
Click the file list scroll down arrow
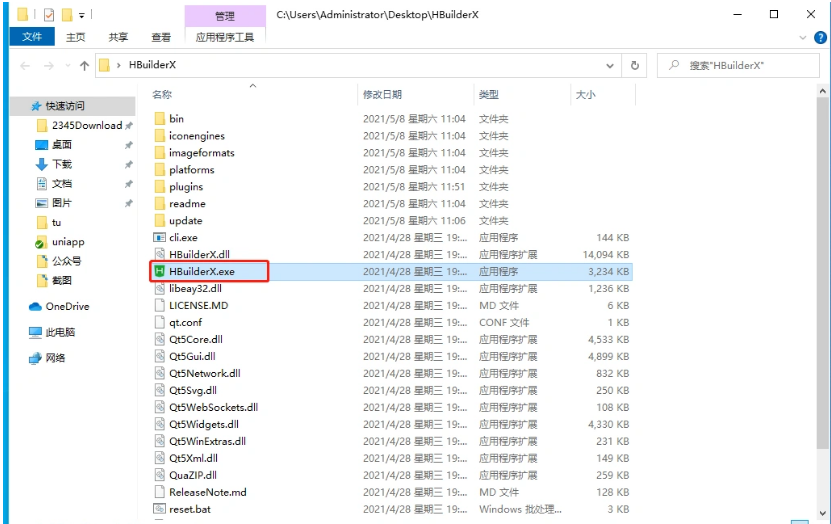point(823,513)
